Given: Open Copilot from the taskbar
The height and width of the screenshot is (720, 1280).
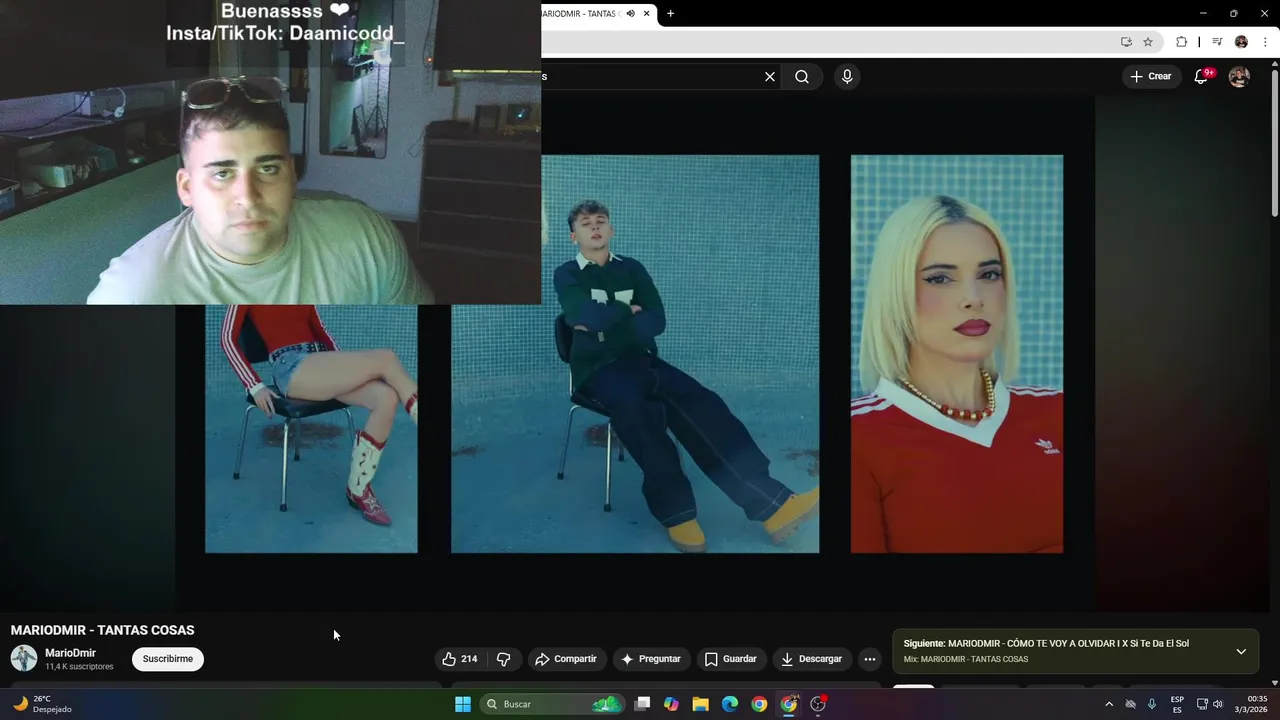Looking at the screenshot, I should pos(671,704).
